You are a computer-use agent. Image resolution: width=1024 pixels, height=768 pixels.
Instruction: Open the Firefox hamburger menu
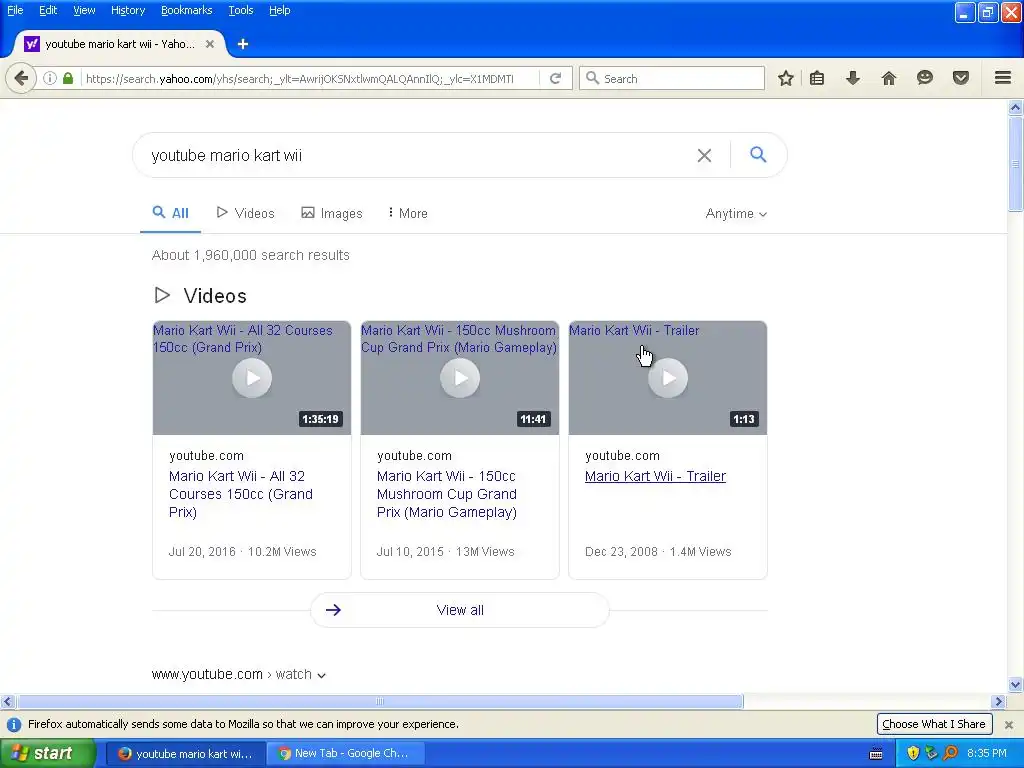pyautogui.click(x=1003, y=78)
